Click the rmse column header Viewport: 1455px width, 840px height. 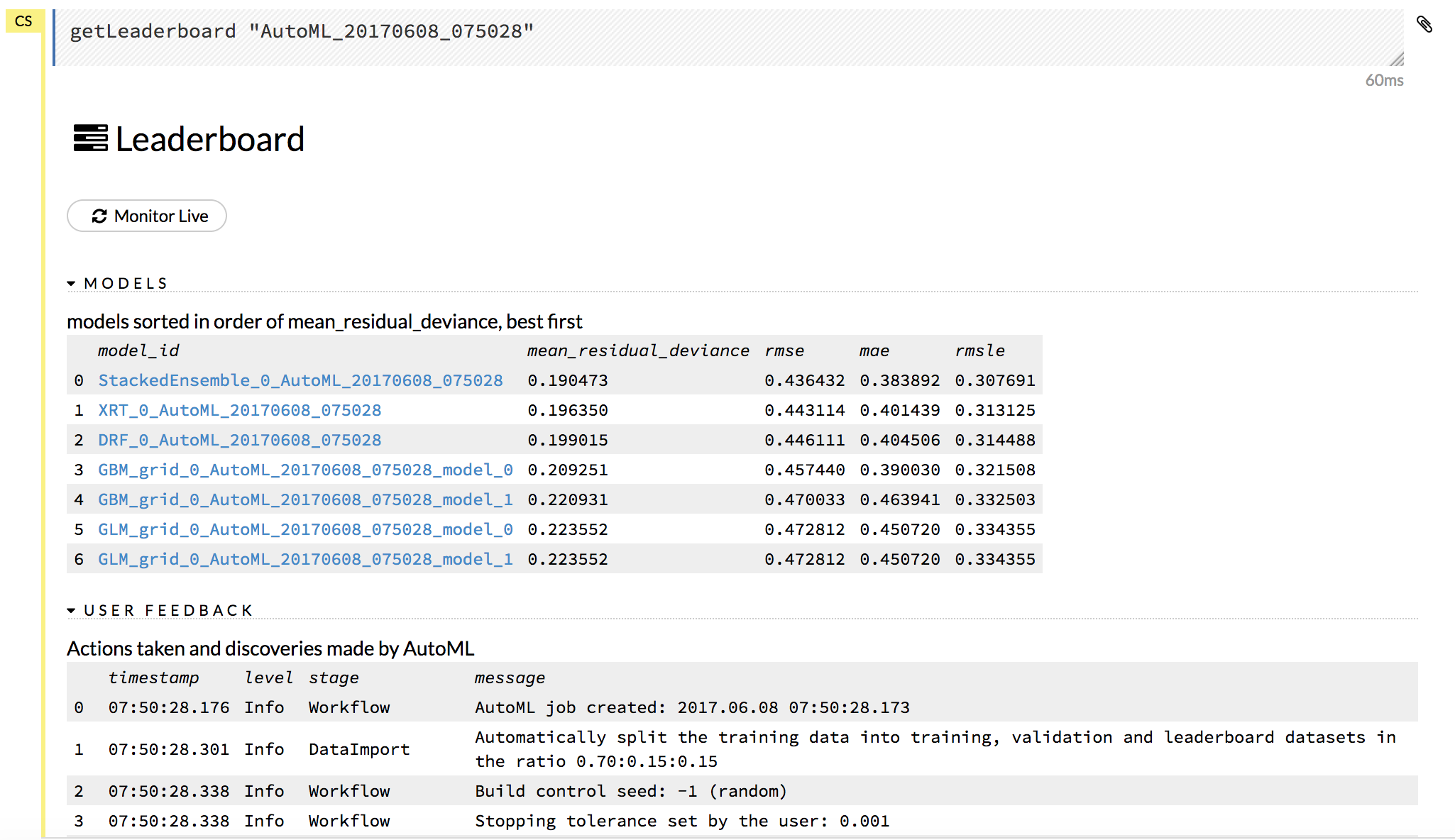click(784, 350)
